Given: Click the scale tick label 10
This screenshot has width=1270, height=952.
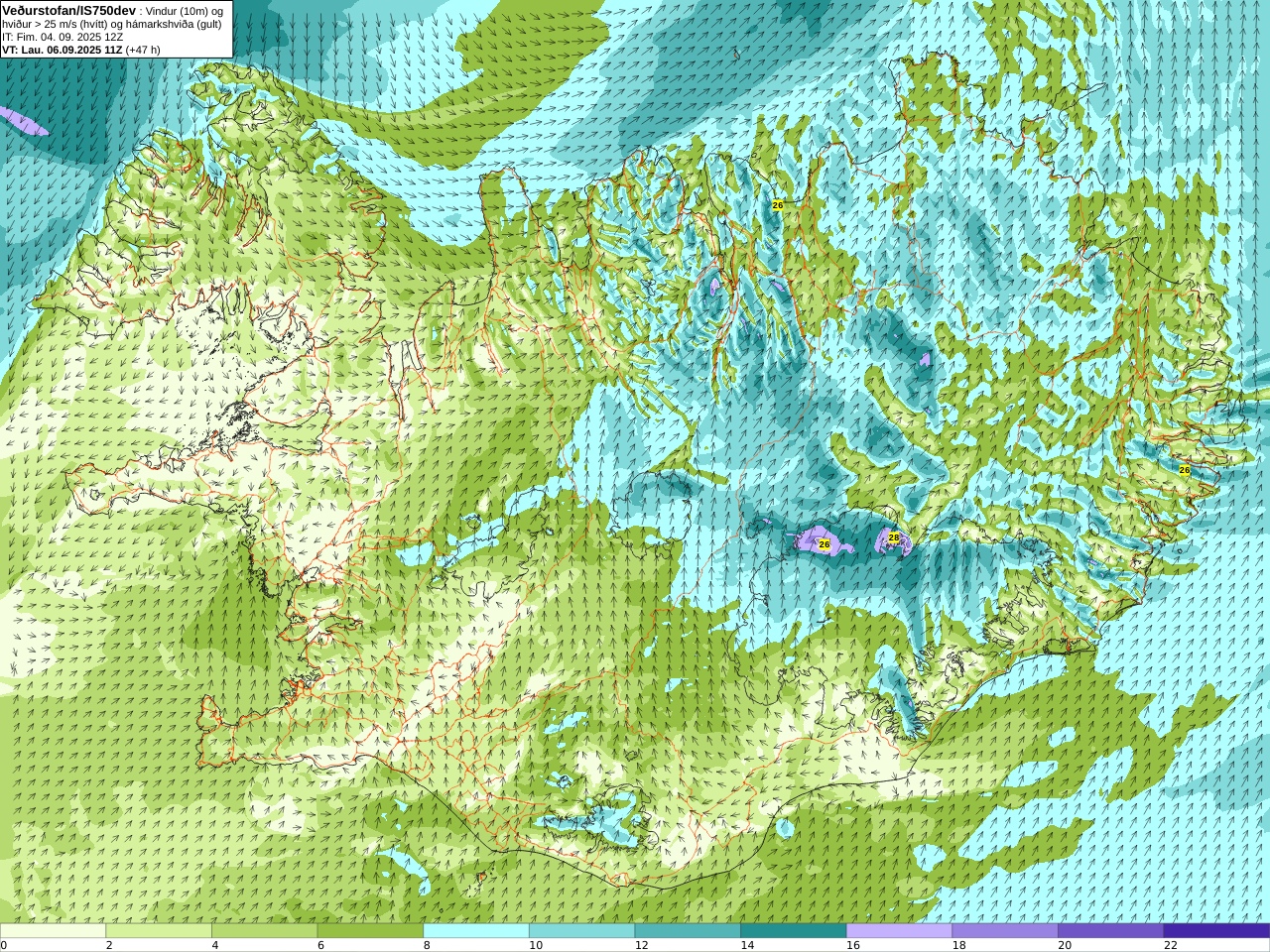Looking at the screenshot, I should point(536,945).
